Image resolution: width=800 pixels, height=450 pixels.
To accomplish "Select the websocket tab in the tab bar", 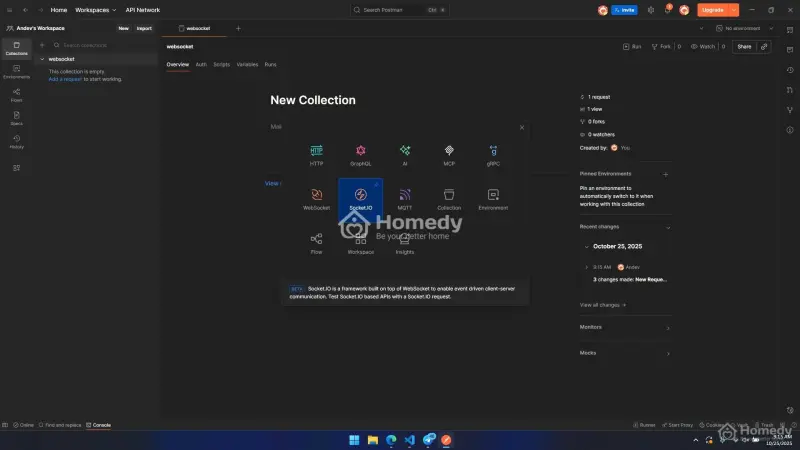I will click(194, 28).
